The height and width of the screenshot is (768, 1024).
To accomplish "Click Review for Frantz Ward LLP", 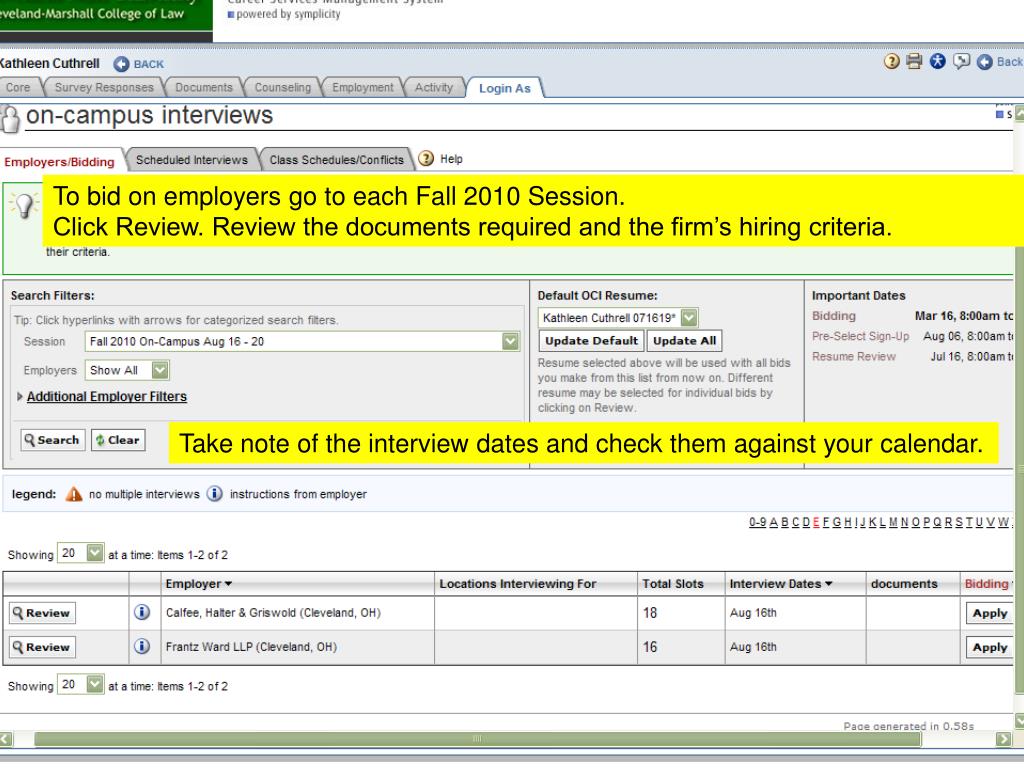I will 42,647.
